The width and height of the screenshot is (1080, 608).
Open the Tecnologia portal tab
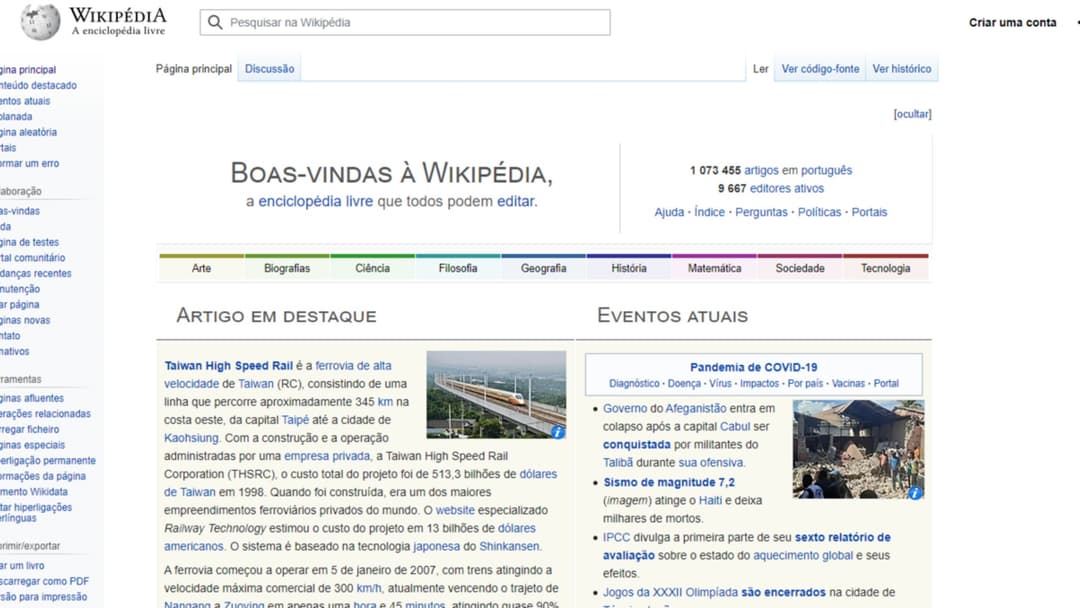click(x=885, y=268)
